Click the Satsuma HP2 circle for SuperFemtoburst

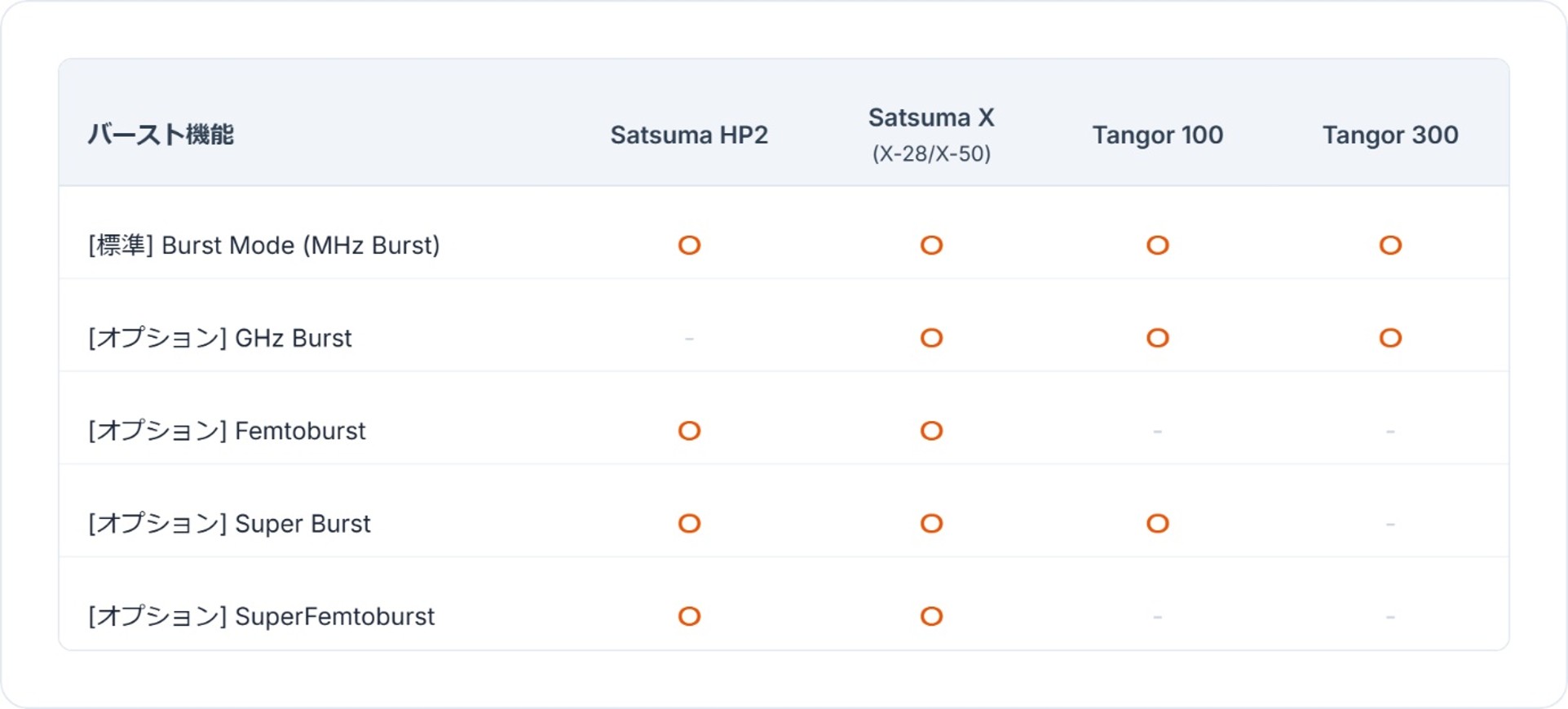point(689,616)
